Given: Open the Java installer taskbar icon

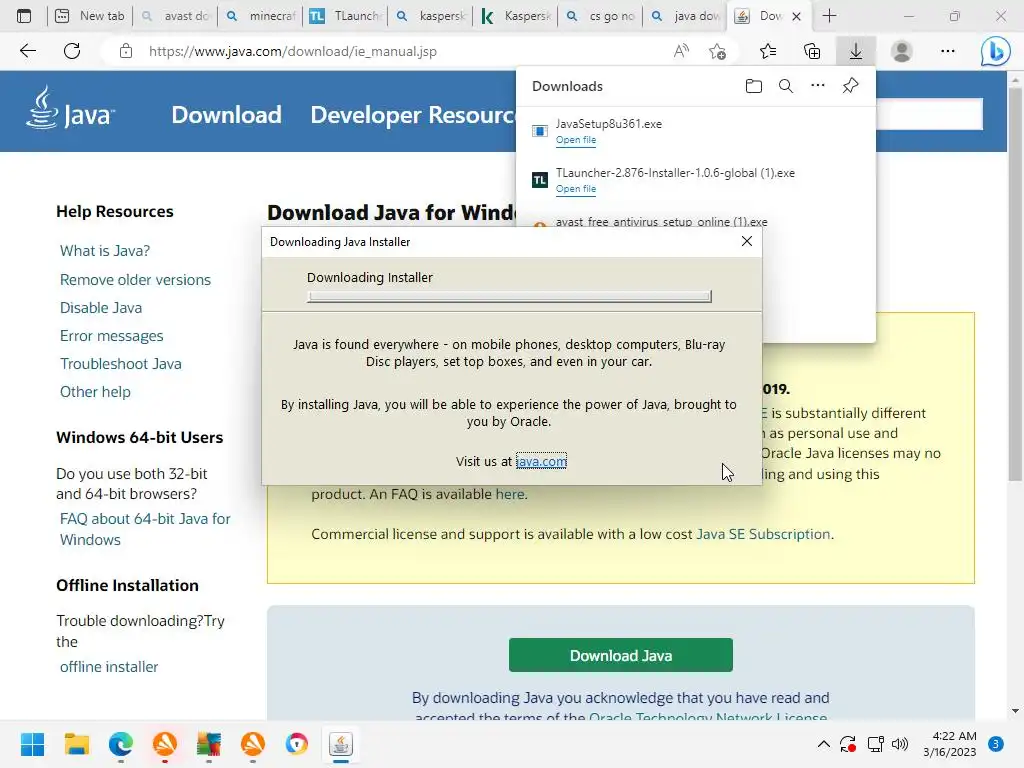Looking at the screenshot, I should (340, 744).
